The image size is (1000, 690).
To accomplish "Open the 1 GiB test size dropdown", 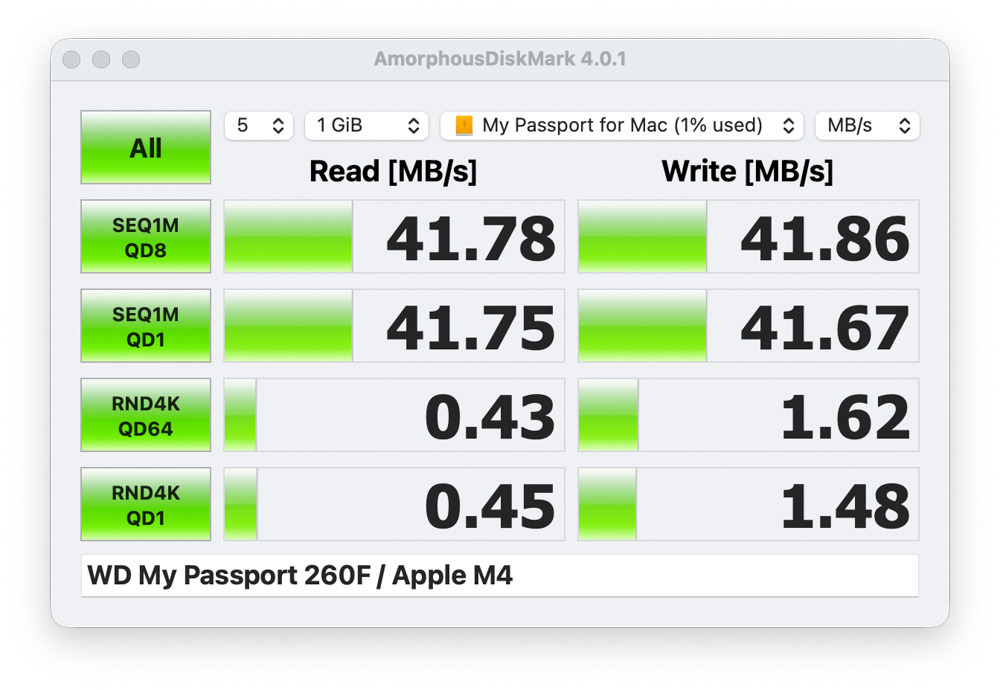I will [367, 125].
